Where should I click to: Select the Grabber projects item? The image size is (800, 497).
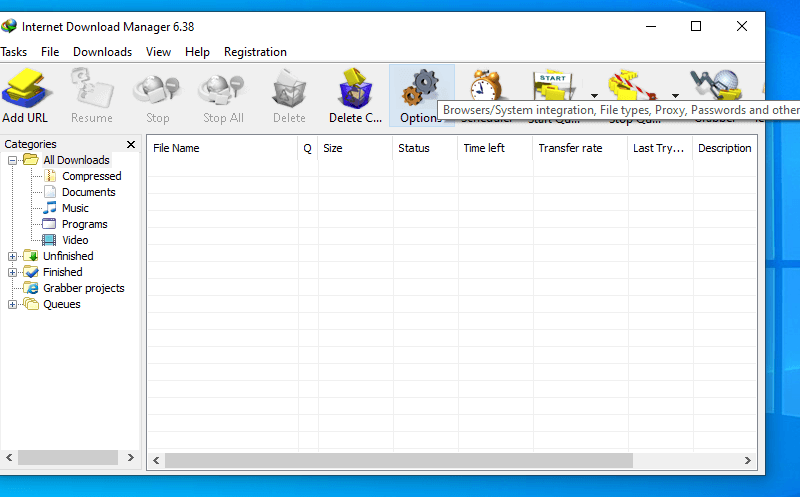click(84, 288)
